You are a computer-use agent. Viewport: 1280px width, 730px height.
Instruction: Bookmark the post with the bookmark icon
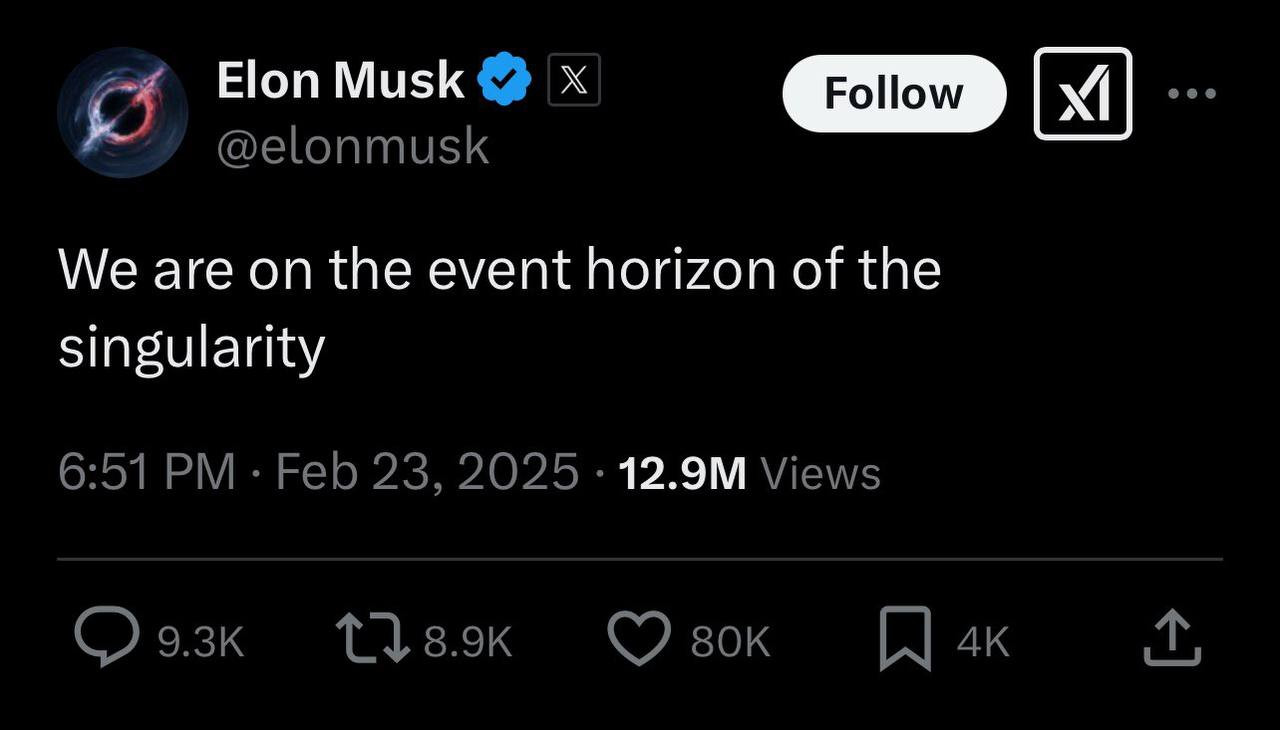[x=905, y=640]
